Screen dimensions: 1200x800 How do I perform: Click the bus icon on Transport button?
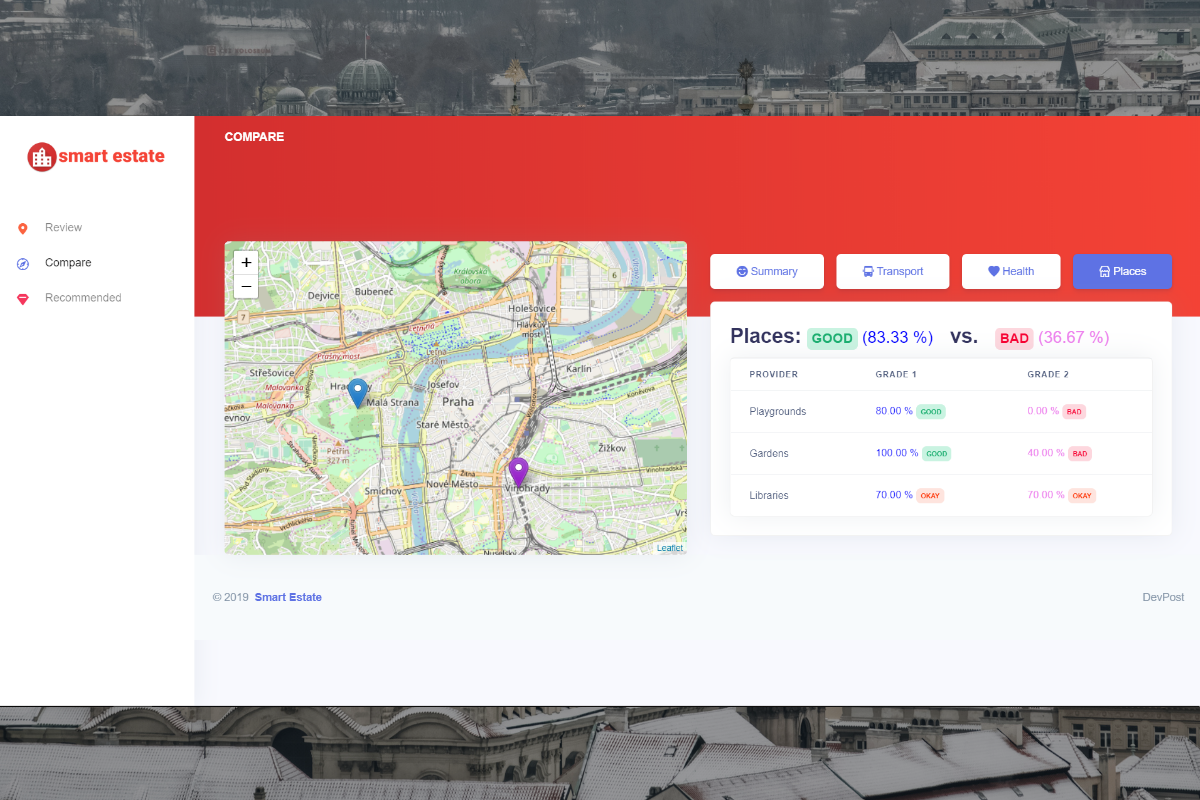tap(868, 271)
